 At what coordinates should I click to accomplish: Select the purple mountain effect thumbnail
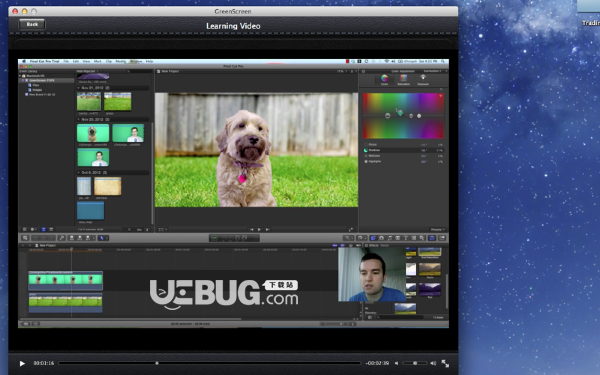click(429, 289)
